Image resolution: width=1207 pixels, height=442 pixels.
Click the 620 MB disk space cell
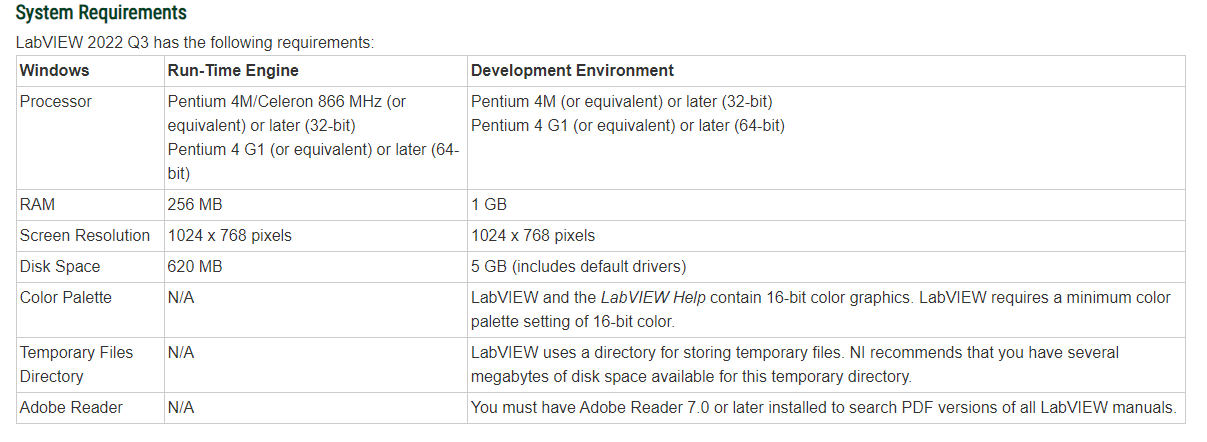[195, 267]
